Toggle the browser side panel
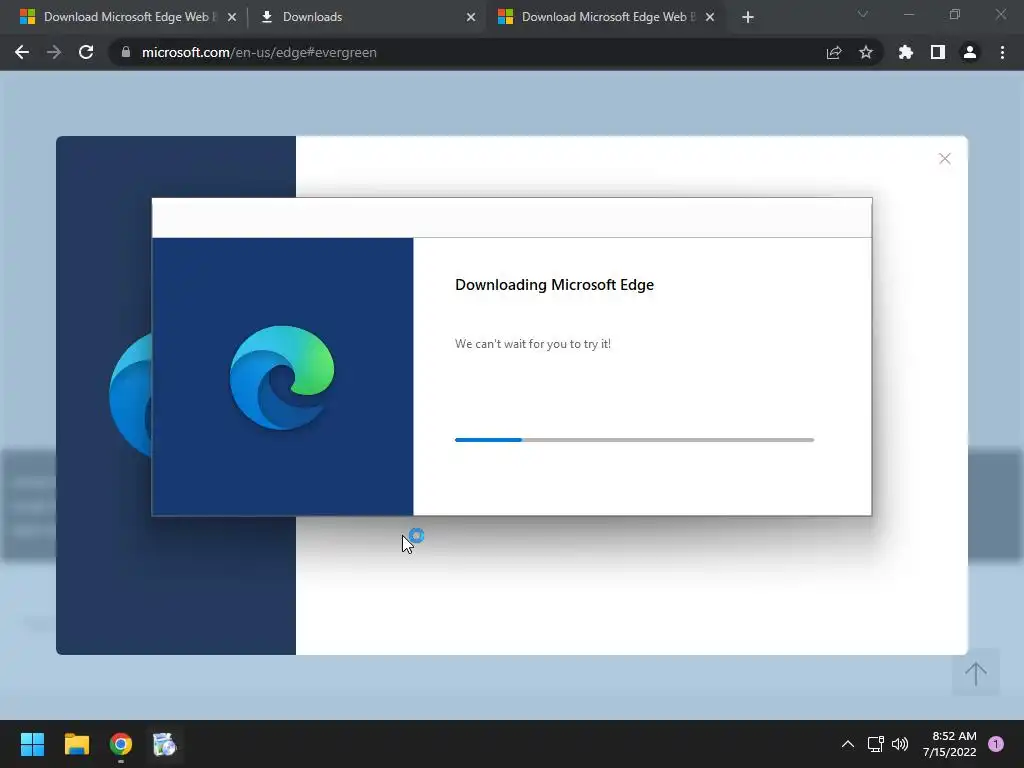Screen dimensions: 1024x768 (938, 52)
